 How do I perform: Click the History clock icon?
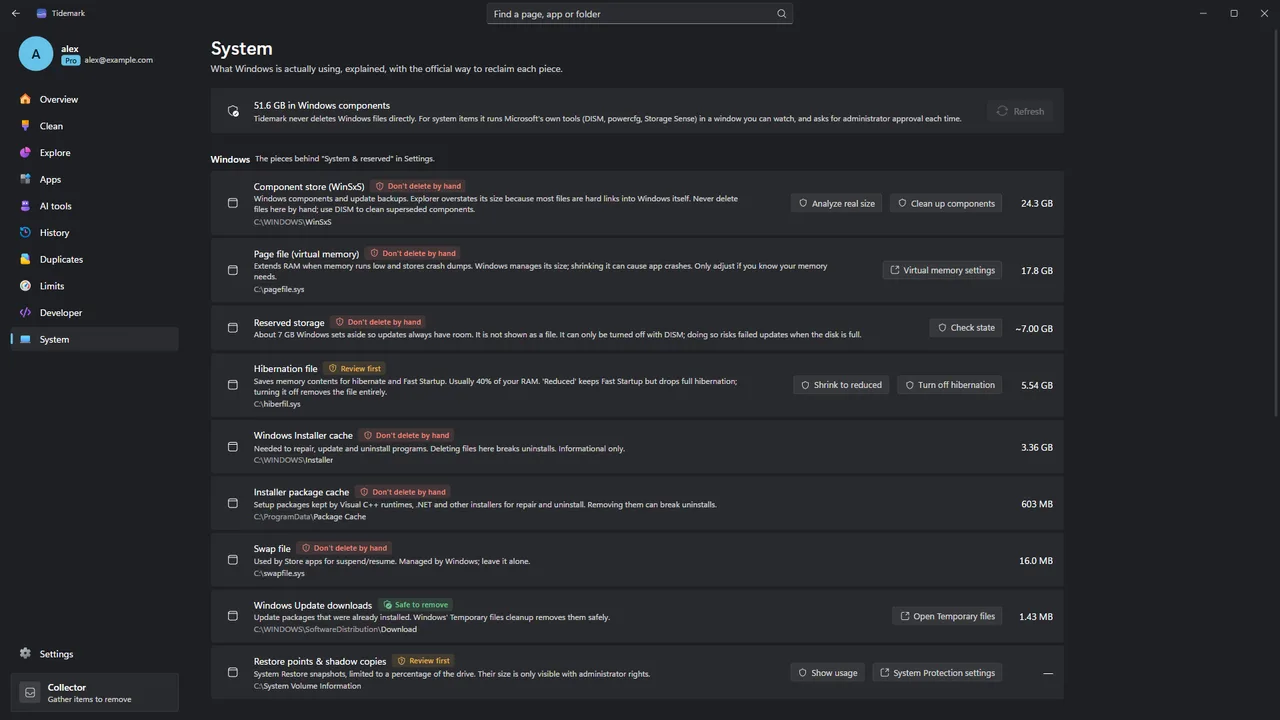click(x=25, y=233)
